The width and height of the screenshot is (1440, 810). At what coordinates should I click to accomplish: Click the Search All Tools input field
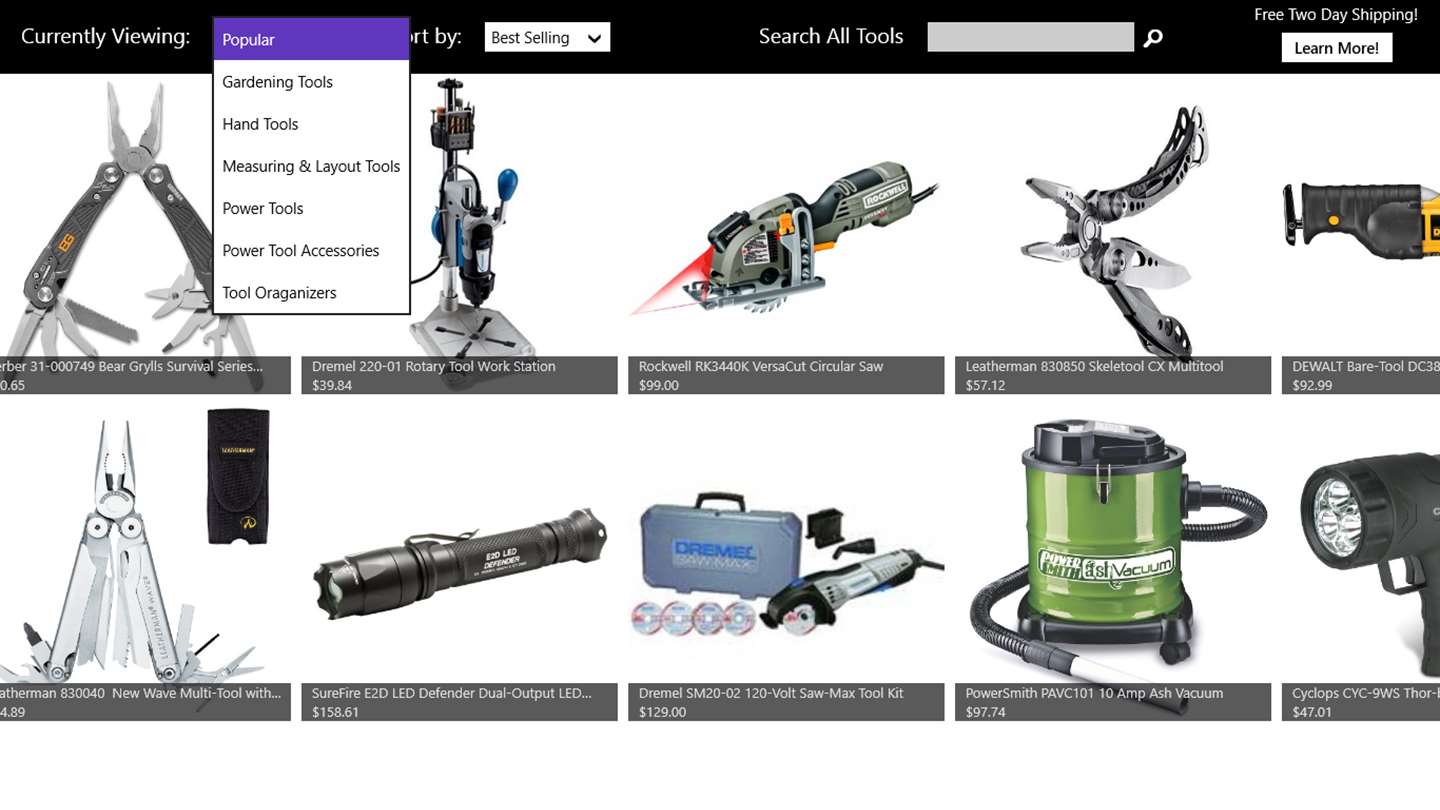(1031, 37)
